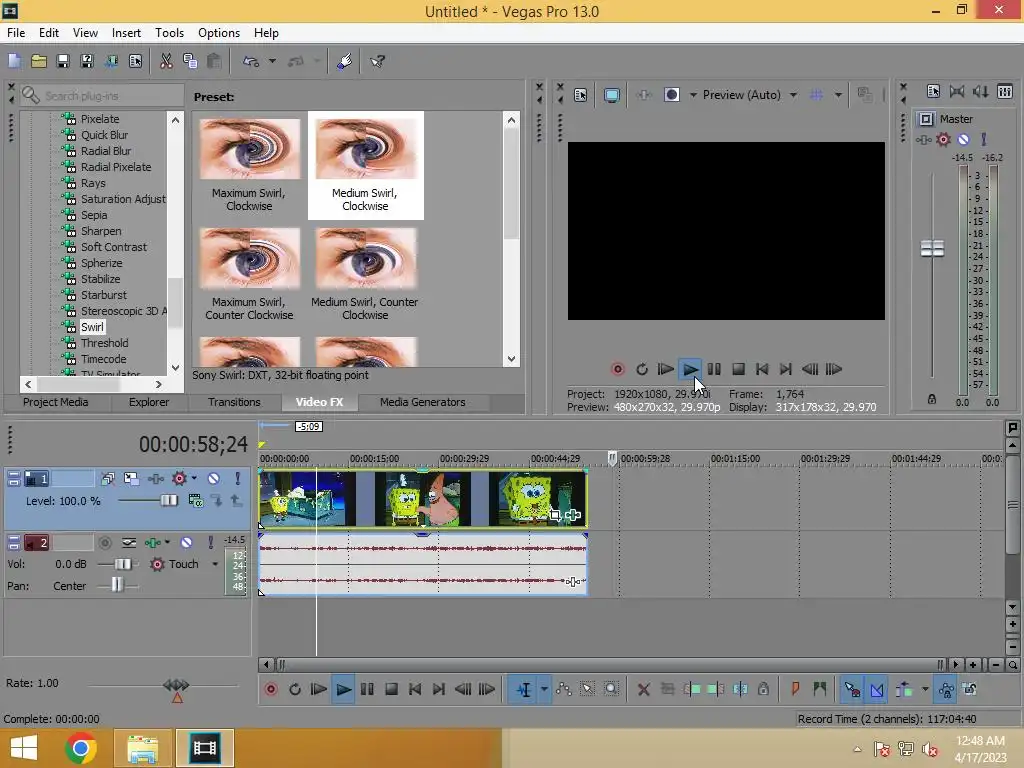Viewport: 1024px width, 768px height.
Task: Select Maximum Swirl, Counter Clockwise preset
Action: [249, 274]
